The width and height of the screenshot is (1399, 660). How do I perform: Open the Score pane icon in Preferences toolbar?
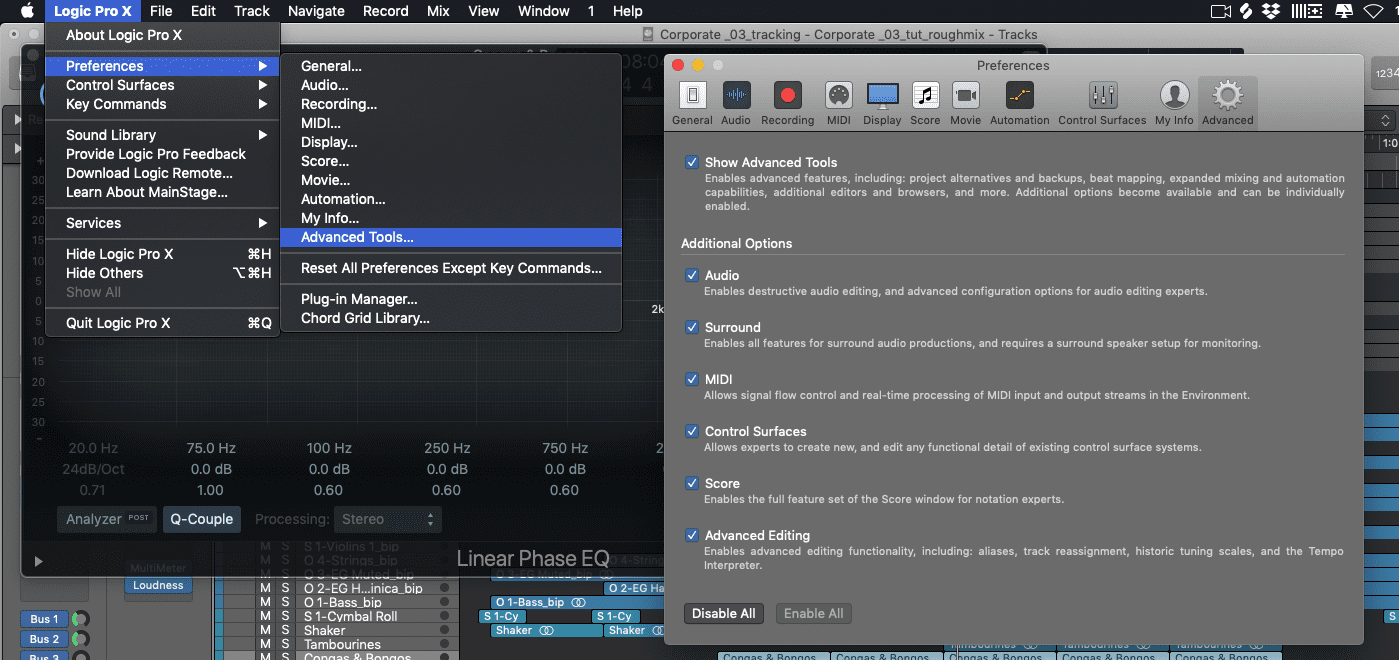tap(925, 96)
